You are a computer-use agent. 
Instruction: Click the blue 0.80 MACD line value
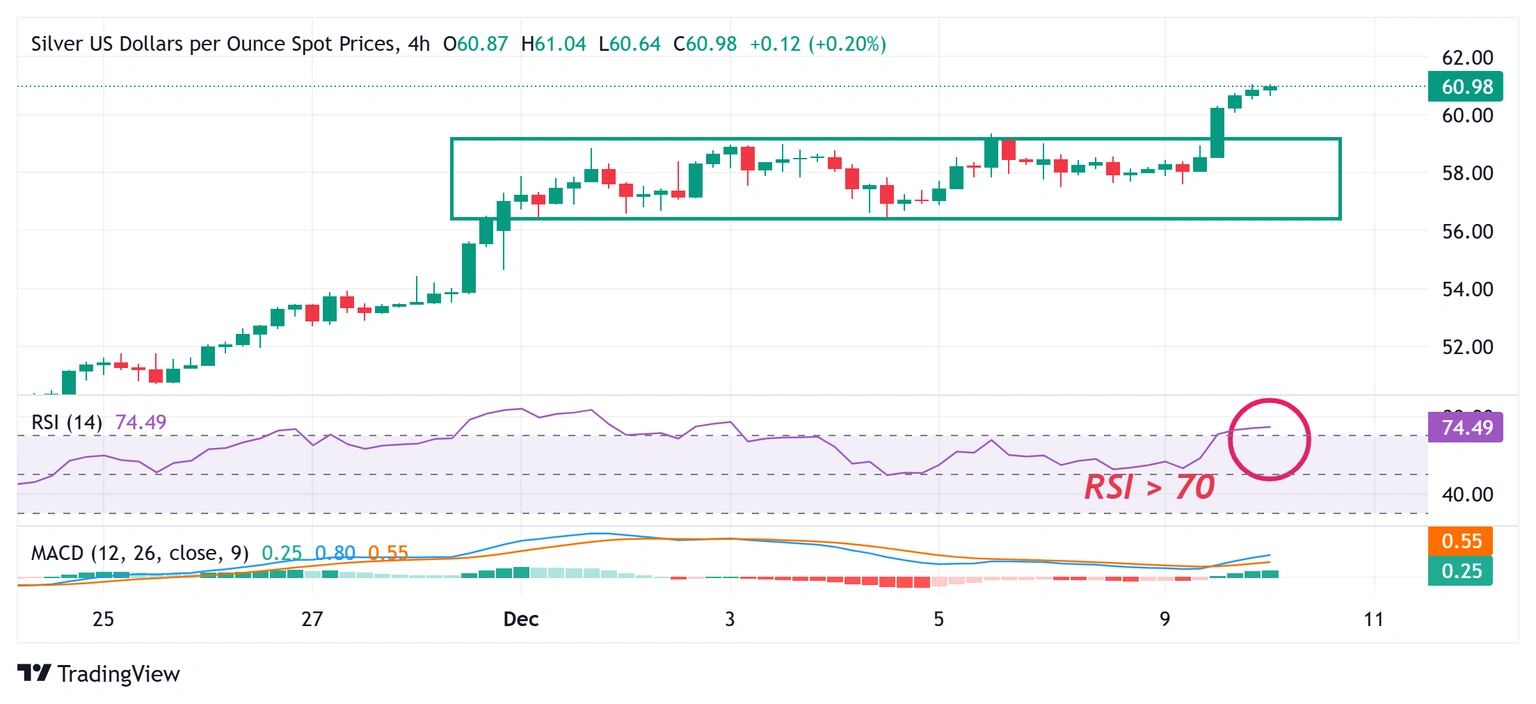[x=335, y=552]
